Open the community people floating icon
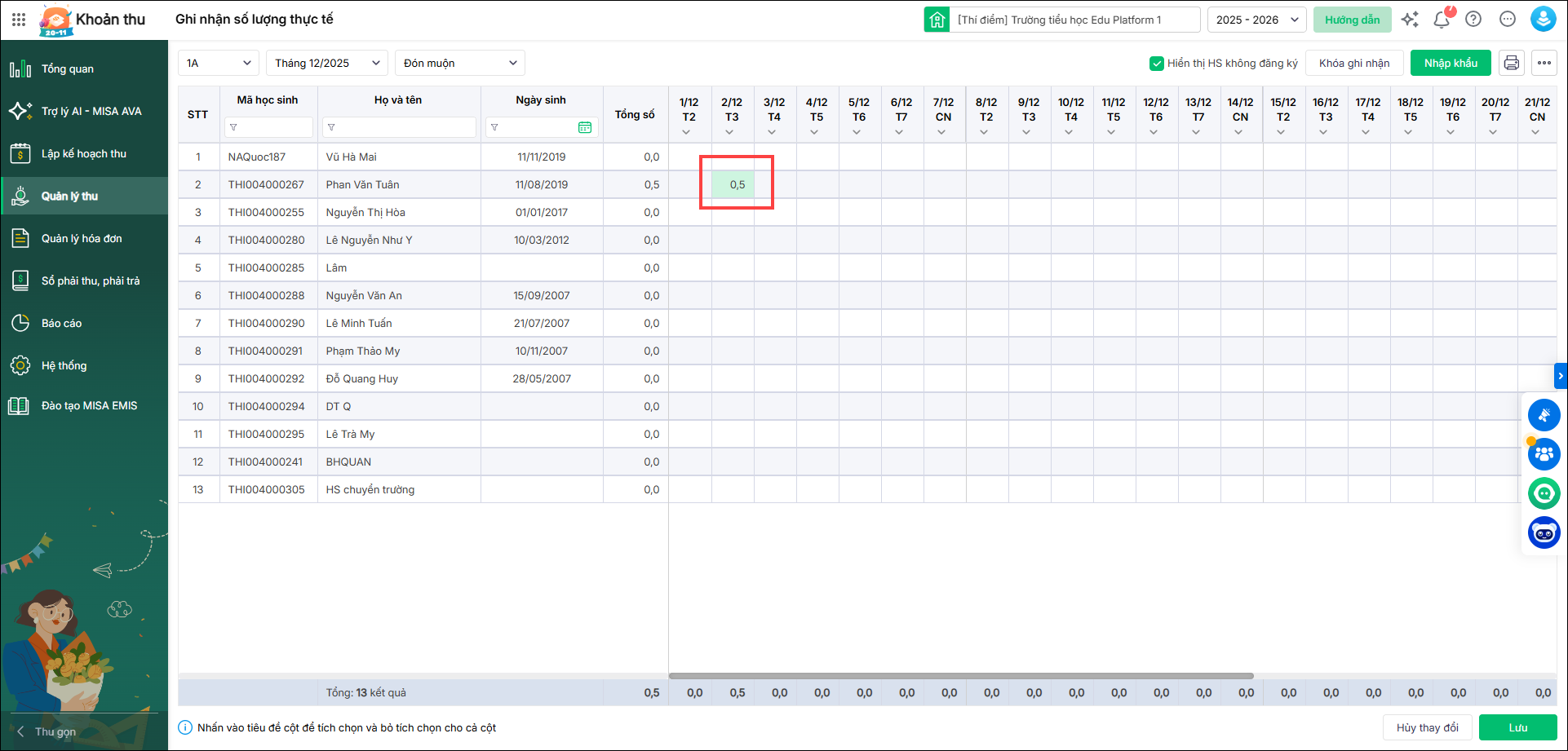 (x=1544, y=454)
